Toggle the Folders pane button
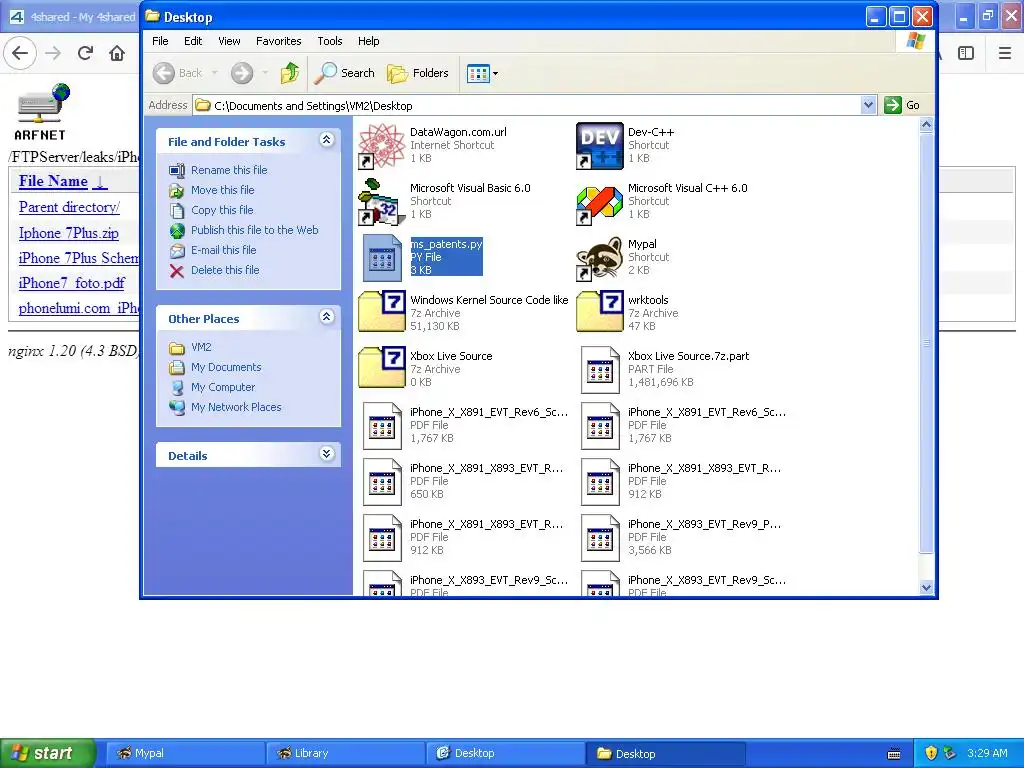Screen dimensions: 1024x768 (x=418, y=73)
